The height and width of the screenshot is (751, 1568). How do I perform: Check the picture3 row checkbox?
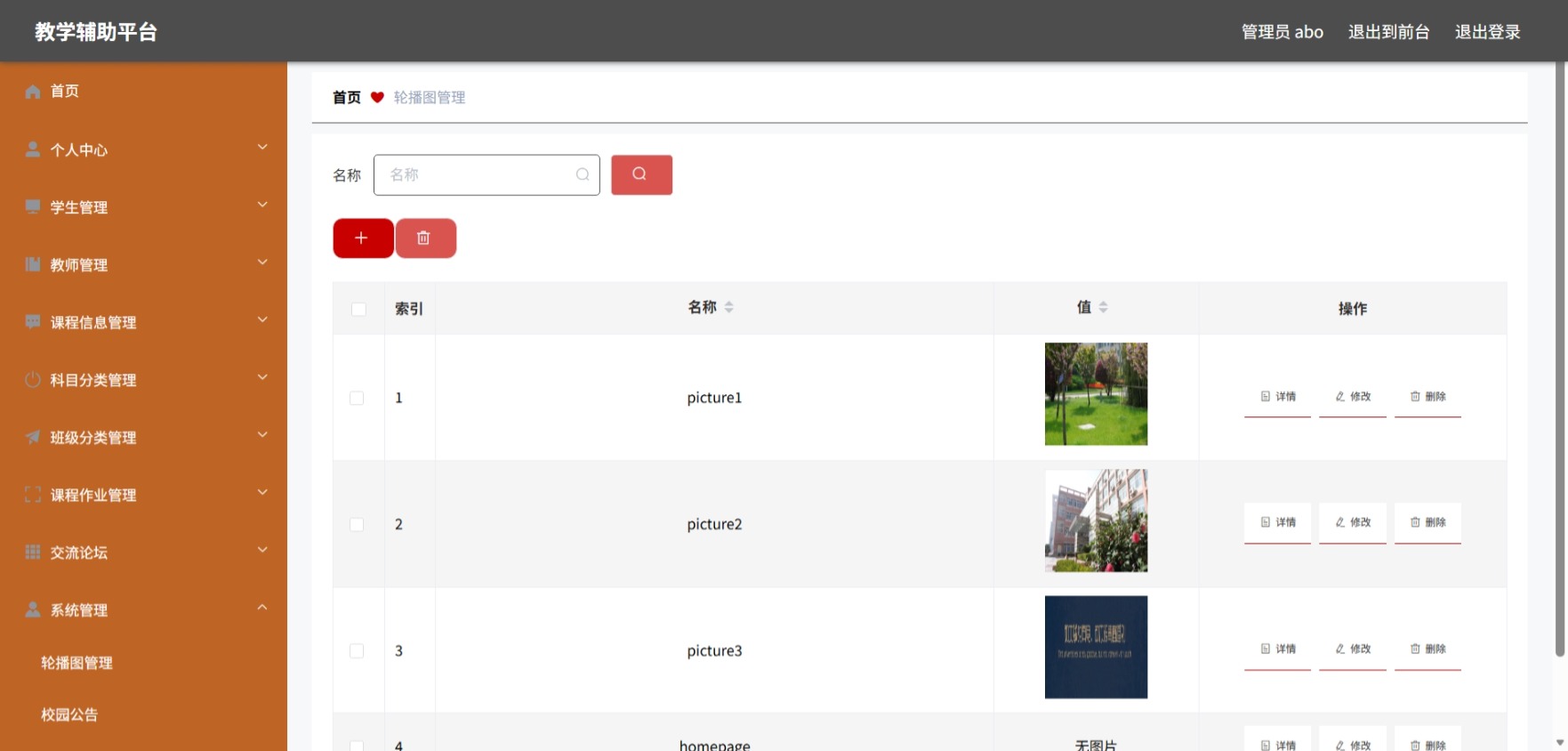[x=357, y=650]
